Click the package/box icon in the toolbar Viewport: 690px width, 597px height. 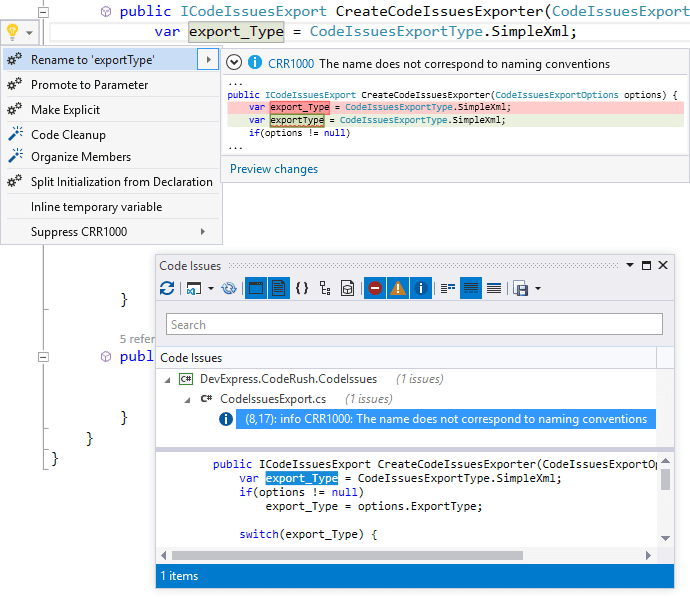coord(347,289)
